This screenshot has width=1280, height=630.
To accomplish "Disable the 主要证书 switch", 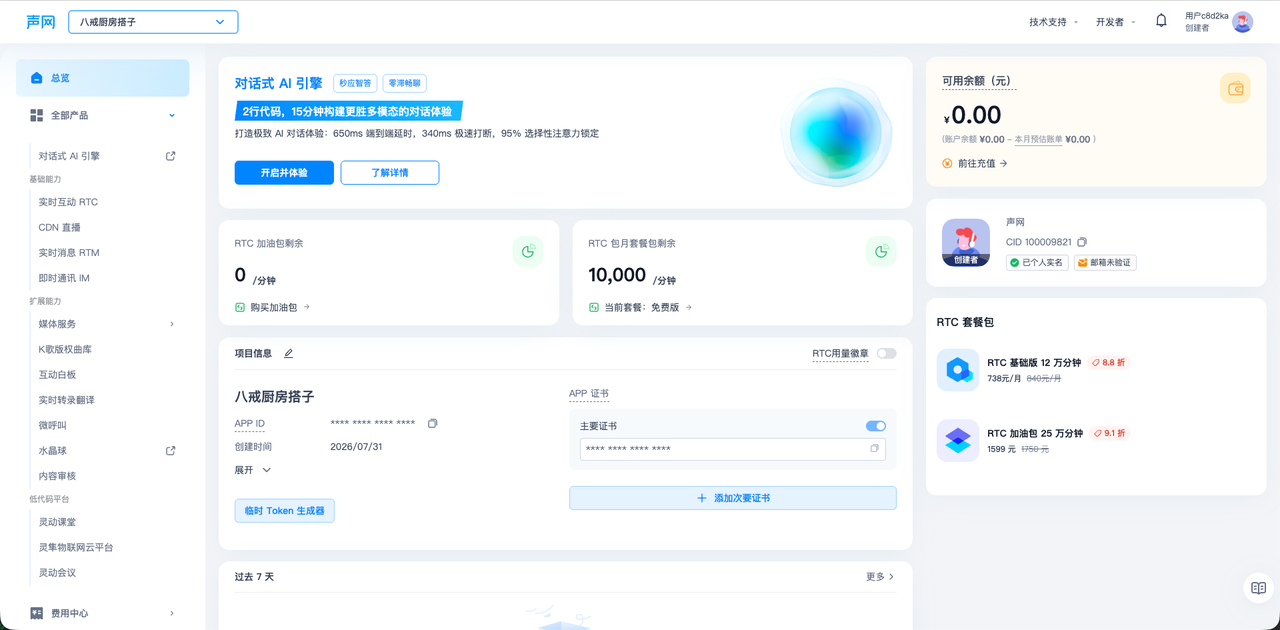I will point(876,426).
